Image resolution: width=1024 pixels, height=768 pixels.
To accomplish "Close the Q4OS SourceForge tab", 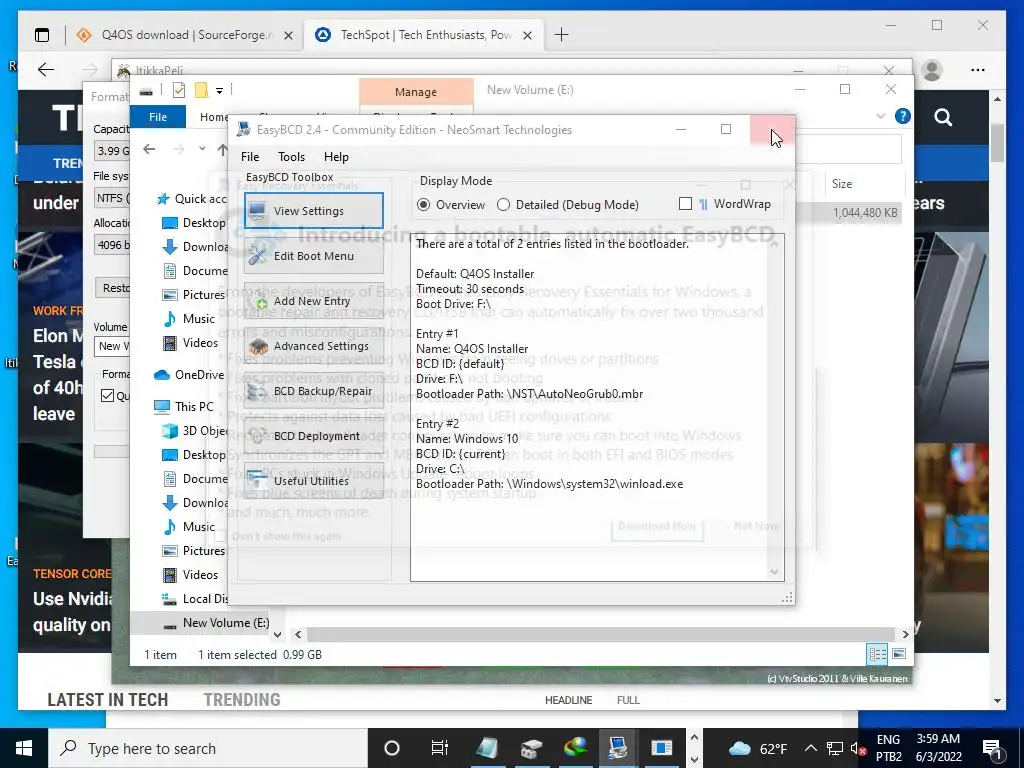I will pos(288,35).
